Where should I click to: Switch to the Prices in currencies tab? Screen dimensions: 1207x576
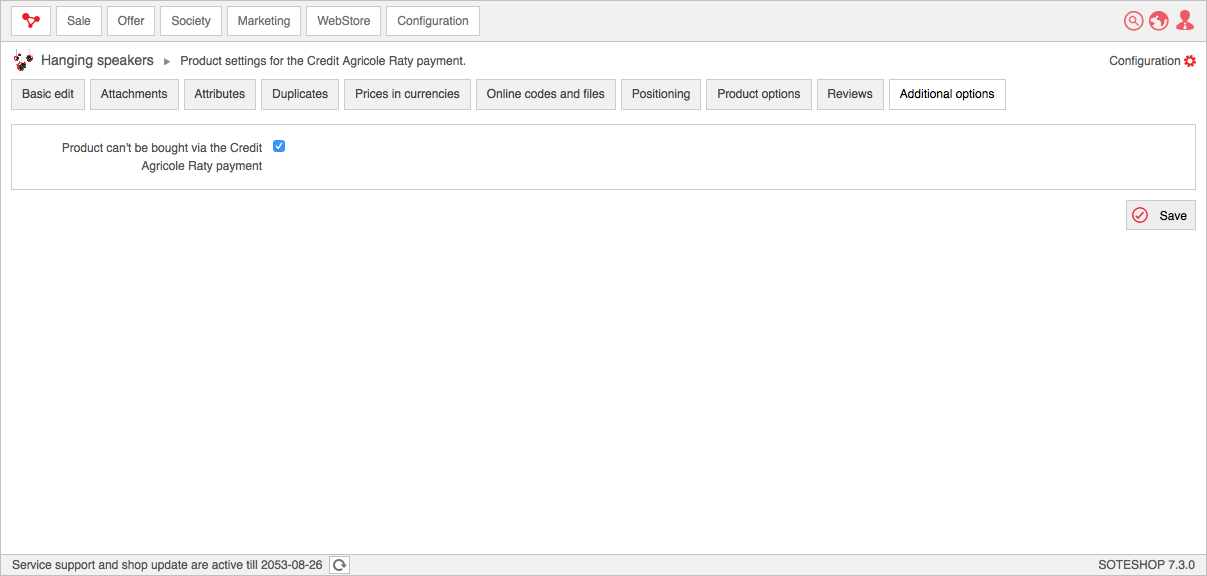[407, 94]
